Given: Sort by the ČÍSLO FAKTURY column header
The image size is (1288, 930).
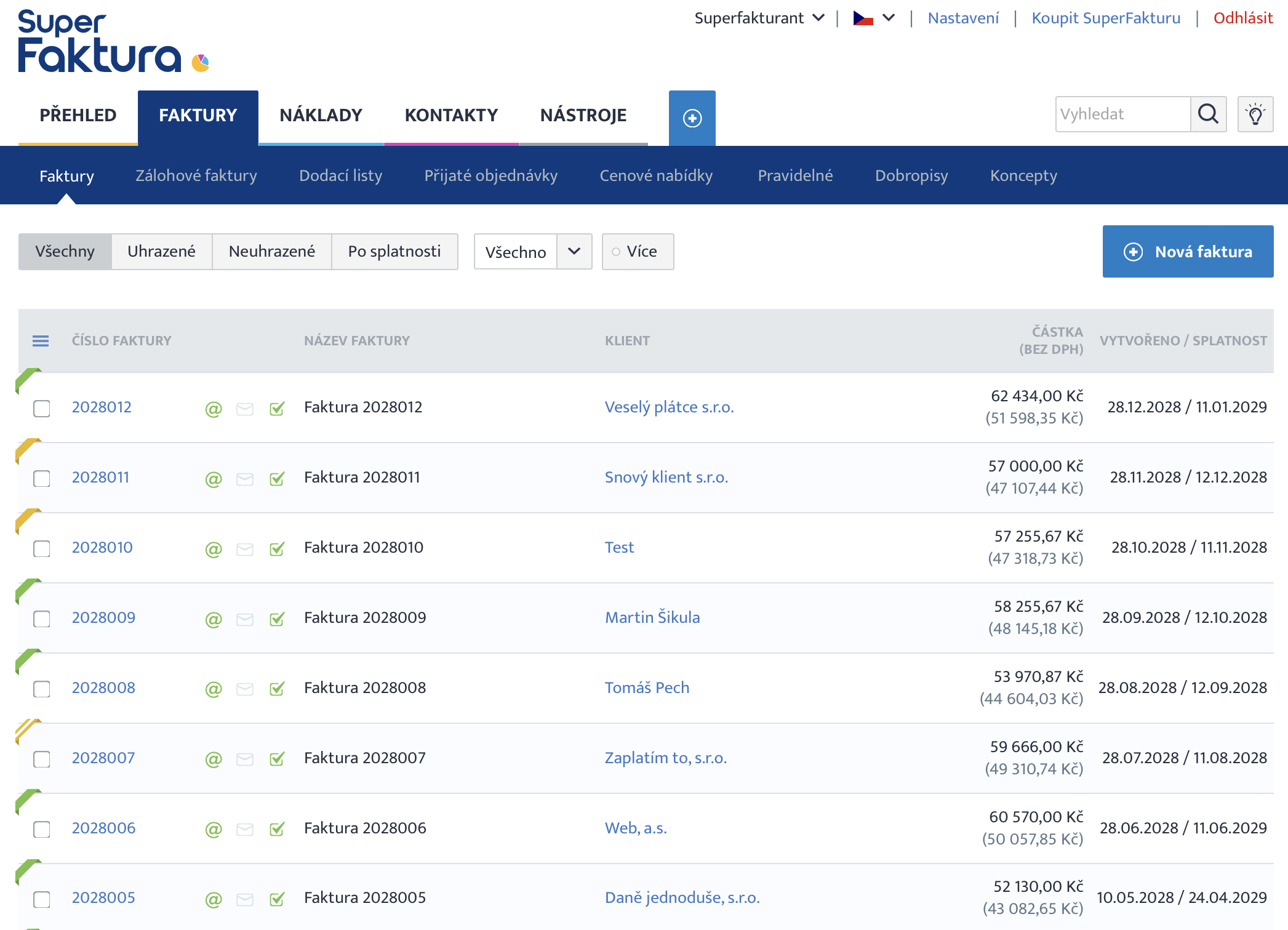Looking at the screenshot, I should pos(122,340).
